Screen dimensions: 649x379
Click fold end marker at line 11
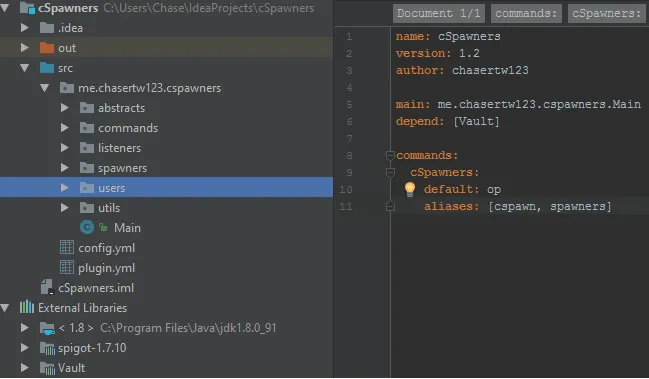(x=390, y=206)
